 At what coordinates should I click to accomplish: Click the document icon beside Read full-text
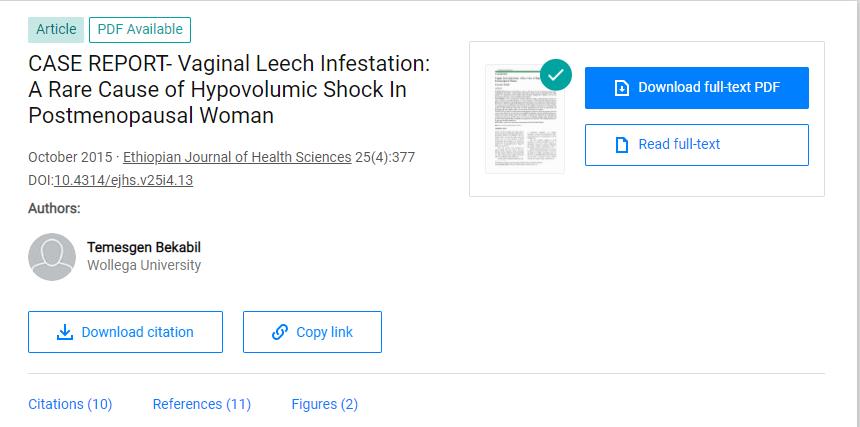pos(621,145)
